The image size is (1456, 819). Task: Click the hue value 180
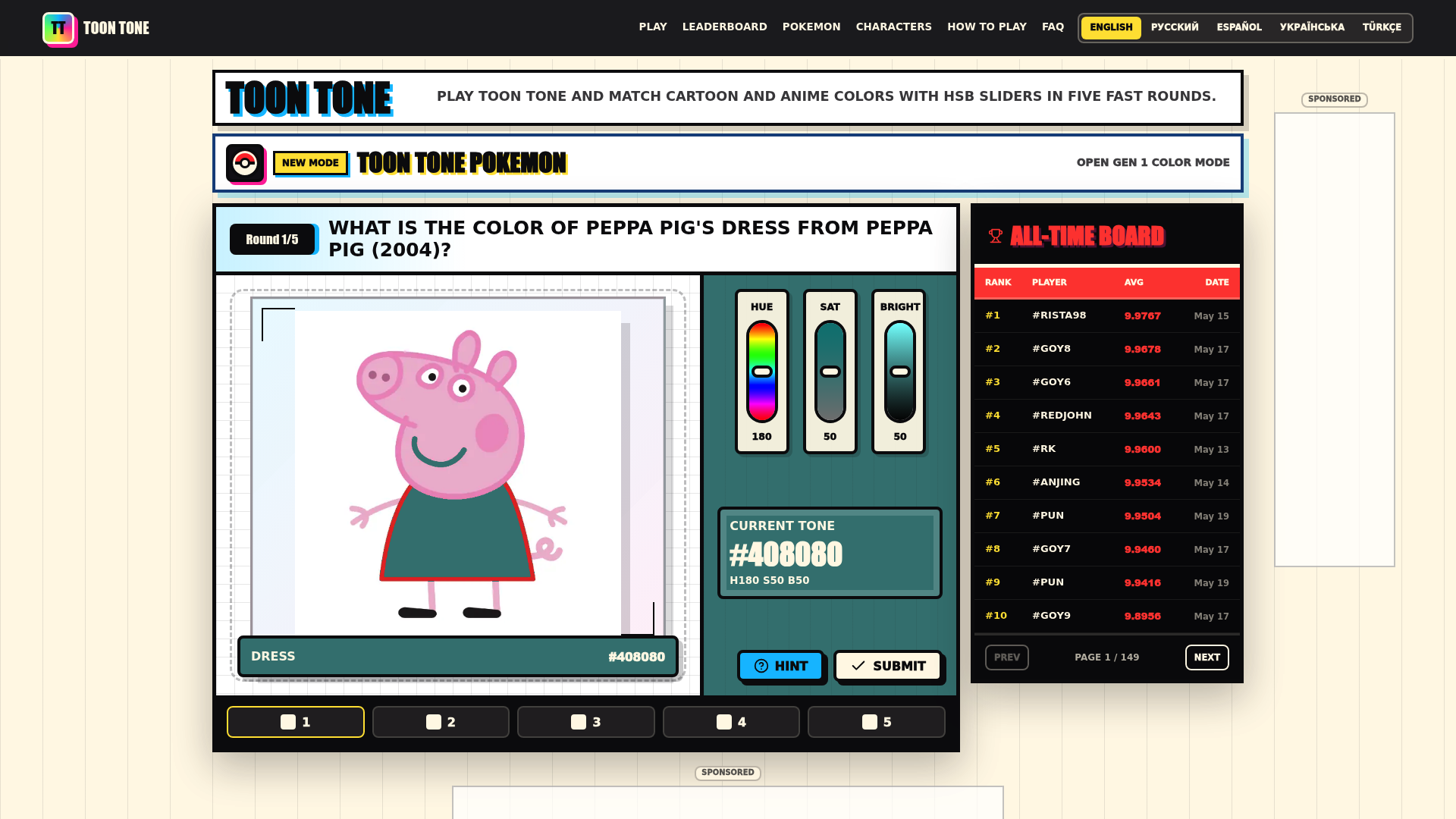(x=762, y=437)
